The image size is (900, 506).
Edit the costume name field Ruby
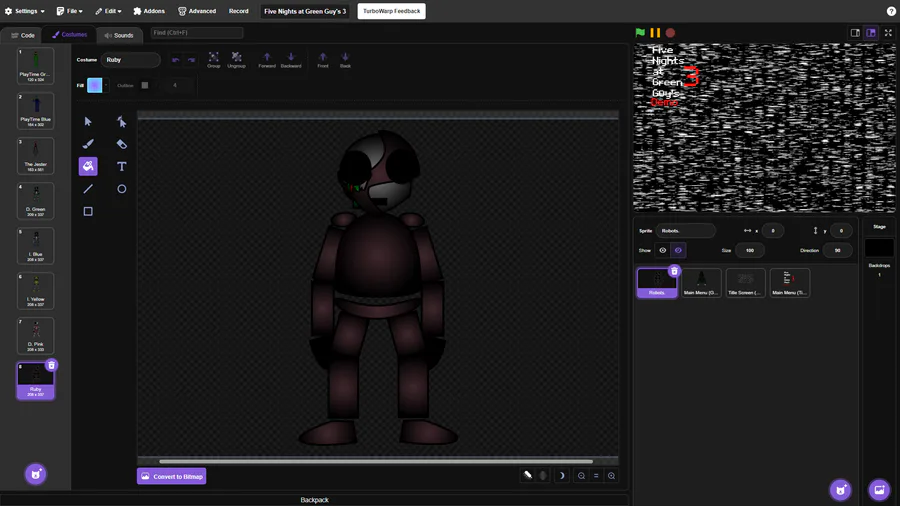131,60
